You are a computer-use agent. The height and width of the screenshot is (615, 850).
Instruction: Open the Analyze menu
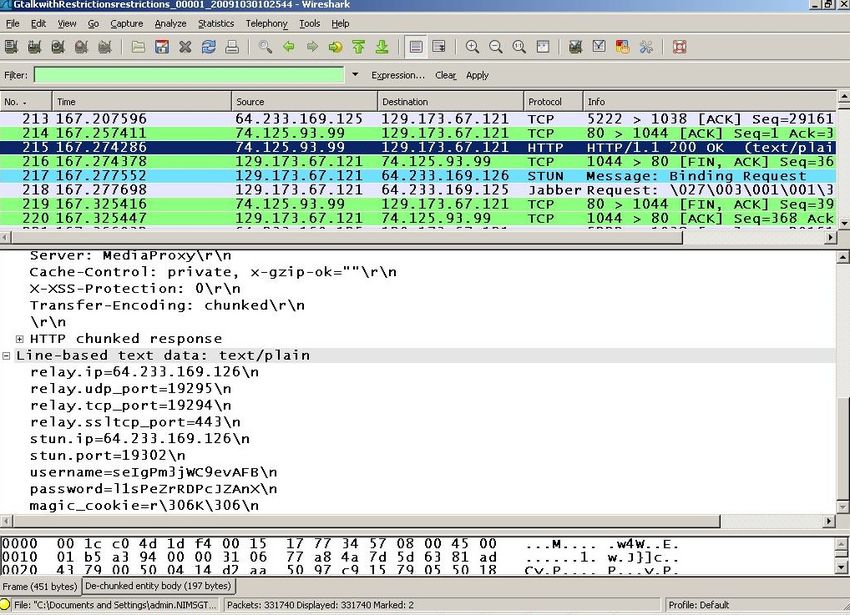pyautogui.click(x=170, y=23)
